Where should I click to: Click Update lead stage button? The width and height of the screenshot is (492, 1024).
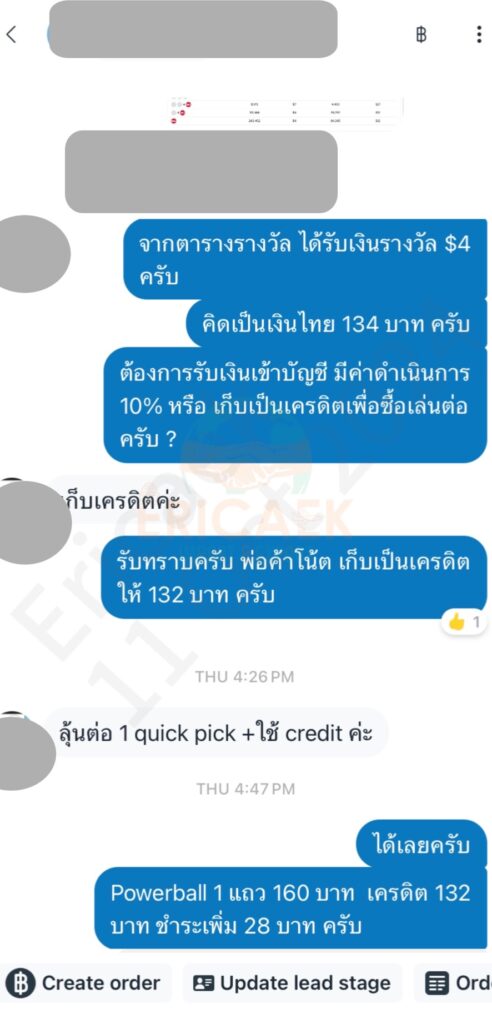coord(293,983)
